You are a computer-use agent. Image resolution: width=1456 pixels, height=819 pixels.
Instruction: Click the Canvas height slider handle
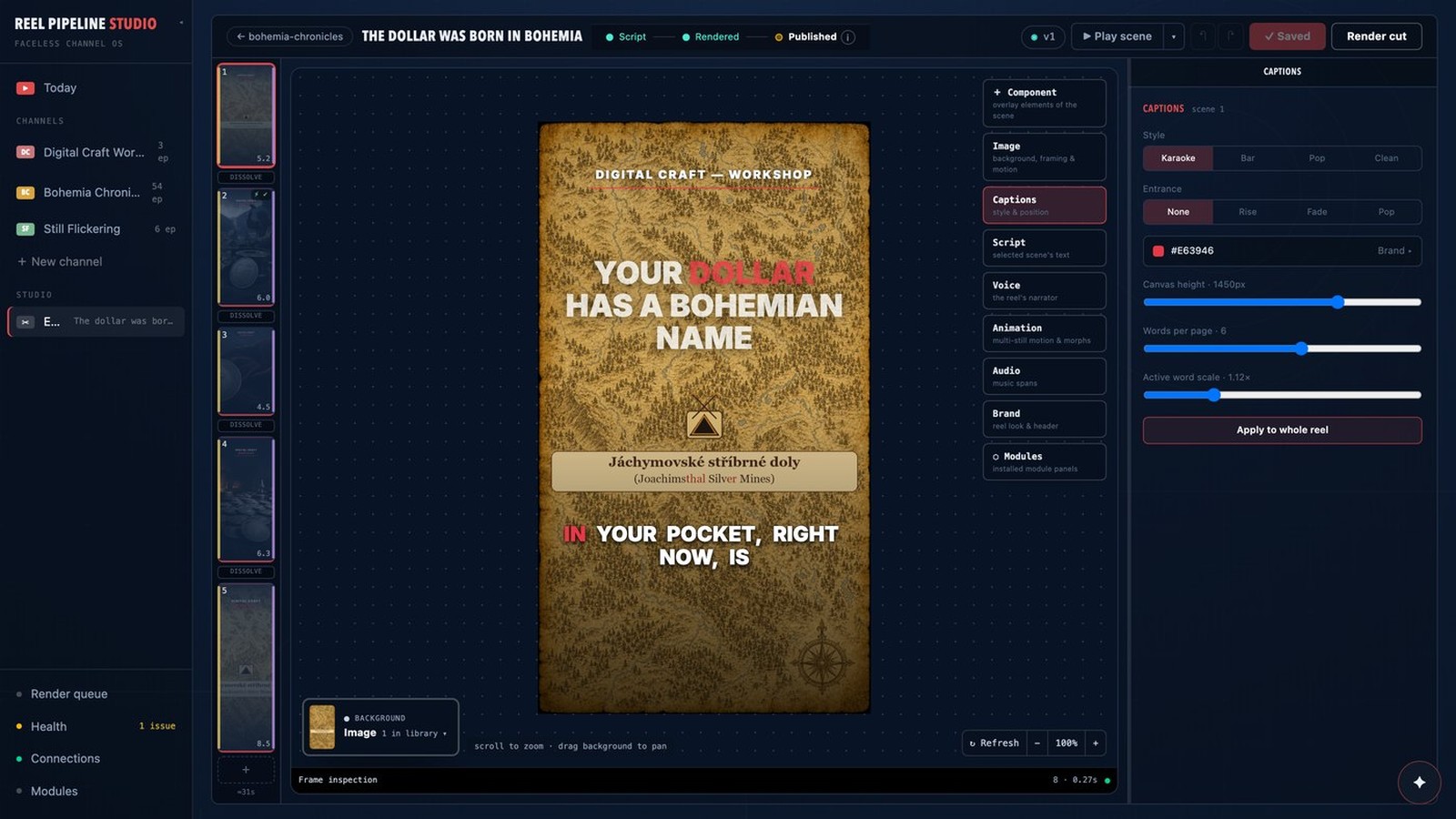point(1338,302)
